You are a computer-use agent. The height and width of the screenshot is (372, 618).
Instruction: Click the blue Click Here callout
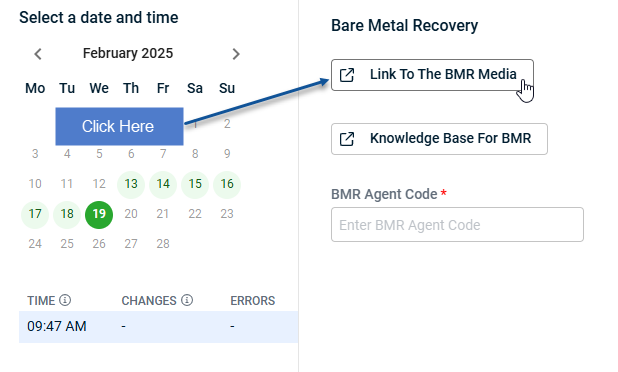click(x=119, y=126)
